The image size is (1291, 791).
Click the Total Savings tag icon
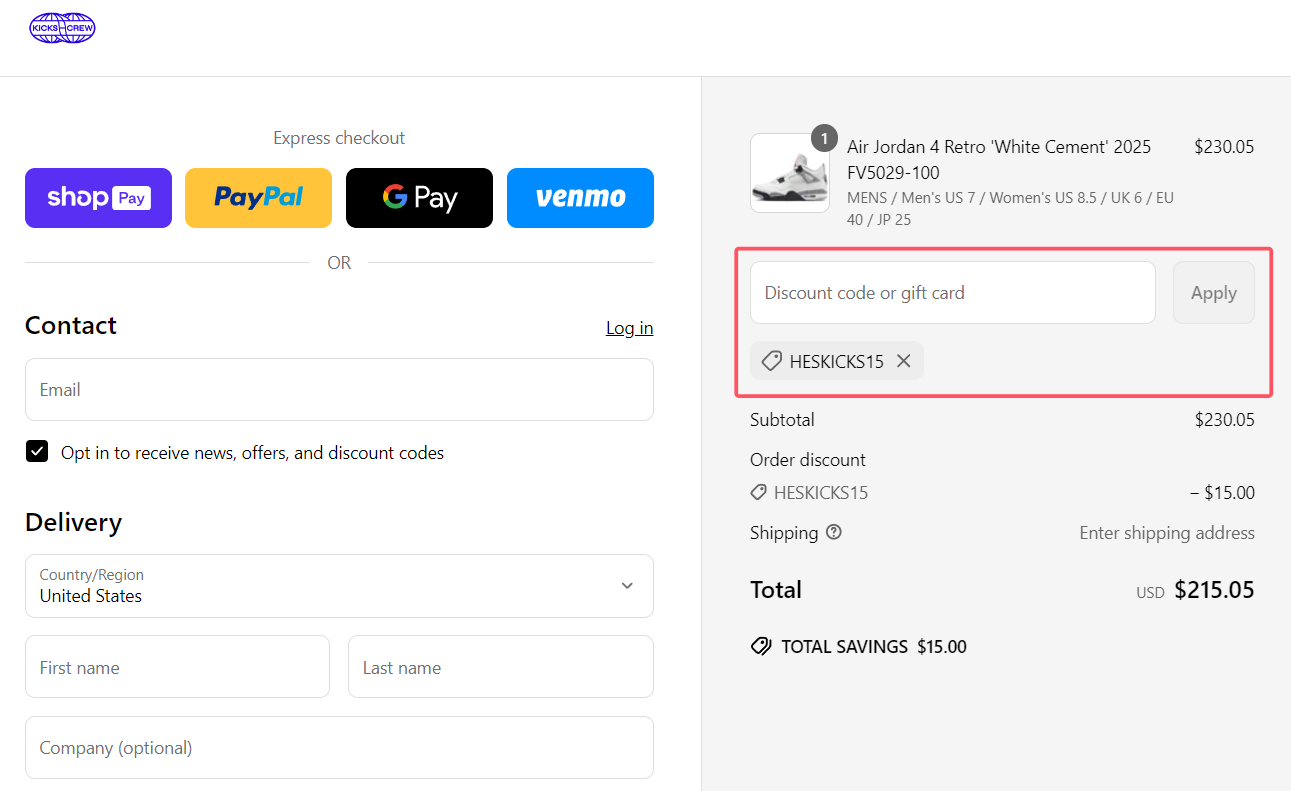point(761,647)
